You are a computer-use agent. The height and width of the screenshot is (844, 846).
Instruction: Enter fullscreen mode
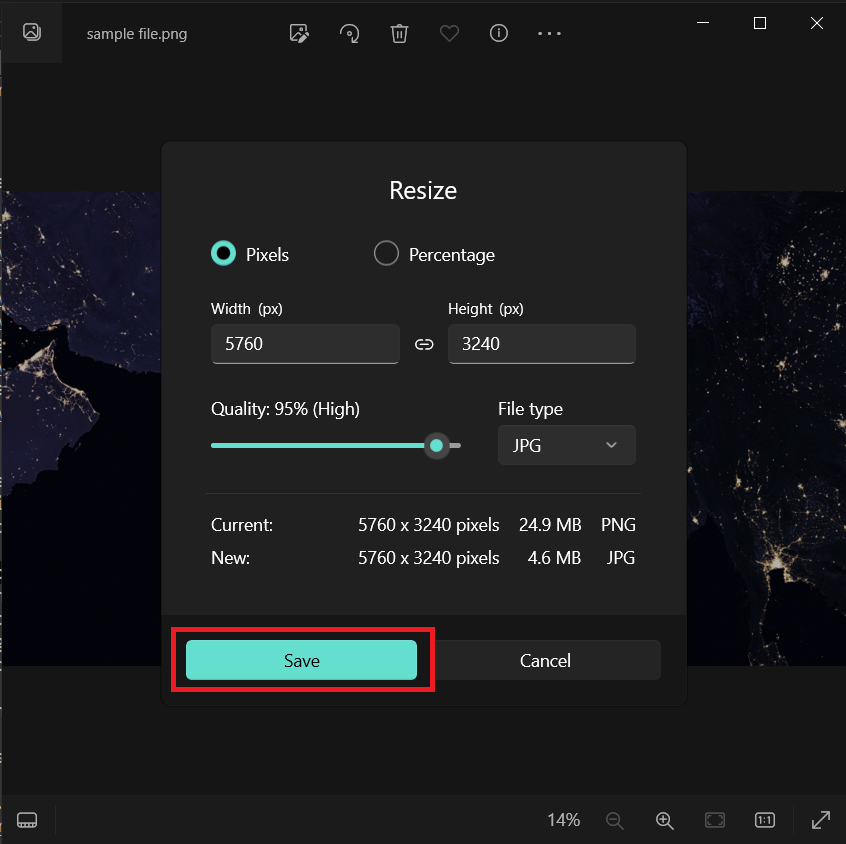click(821, 820)
